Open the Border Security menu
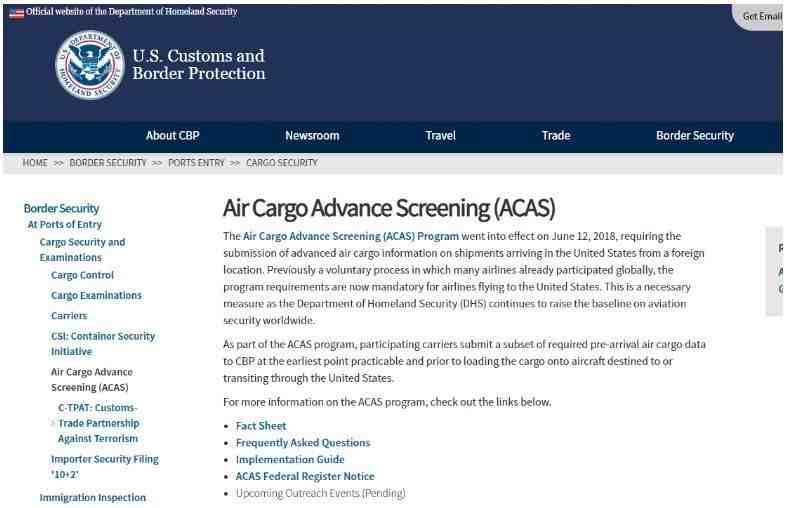 click(695, 136)
